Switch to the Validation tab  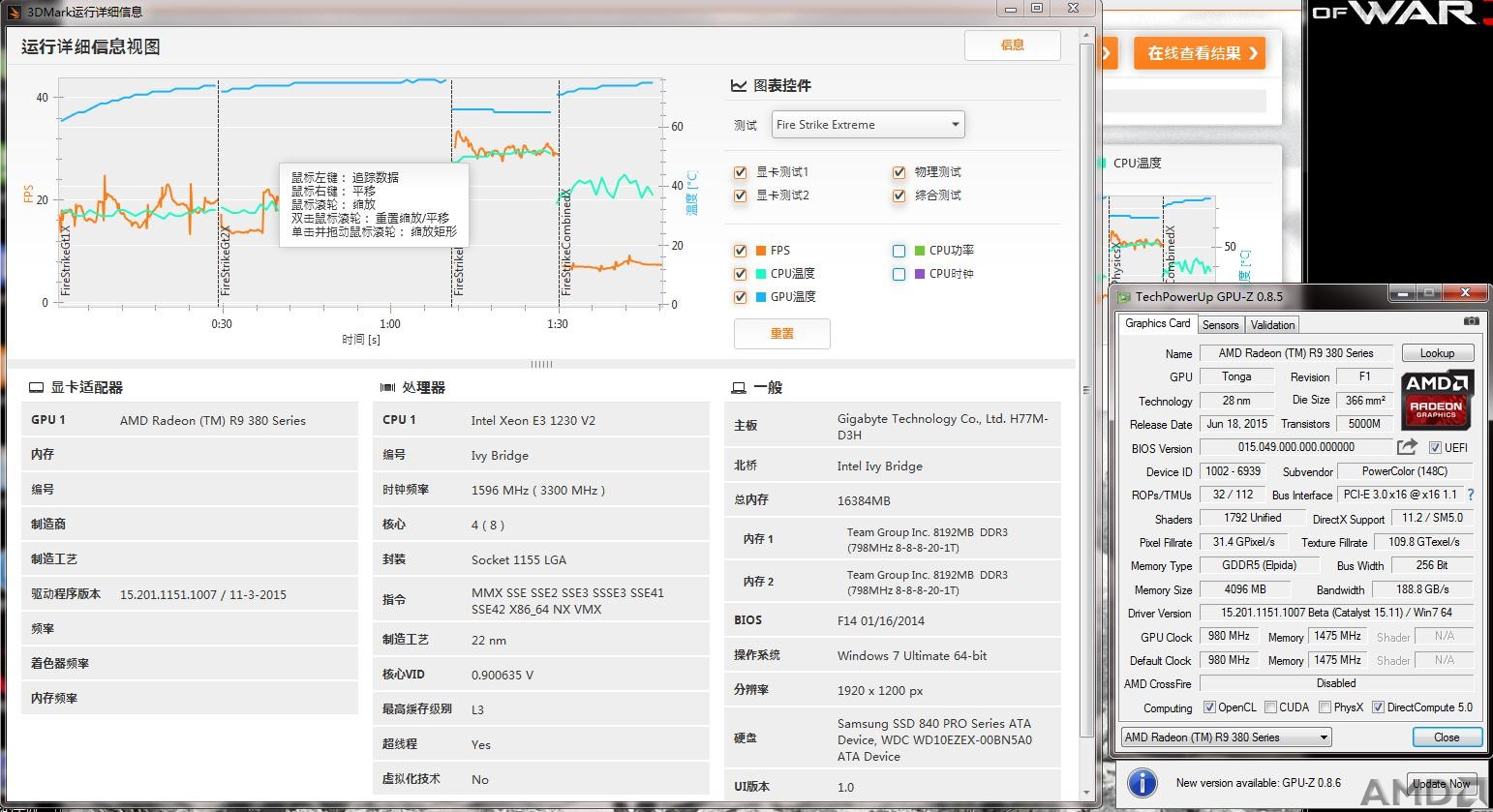(1271, 325)
